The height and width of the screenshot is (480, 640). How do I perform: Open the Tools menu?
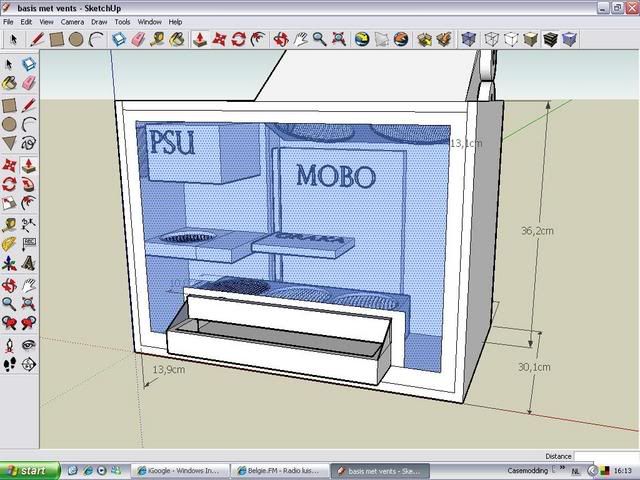122,21
